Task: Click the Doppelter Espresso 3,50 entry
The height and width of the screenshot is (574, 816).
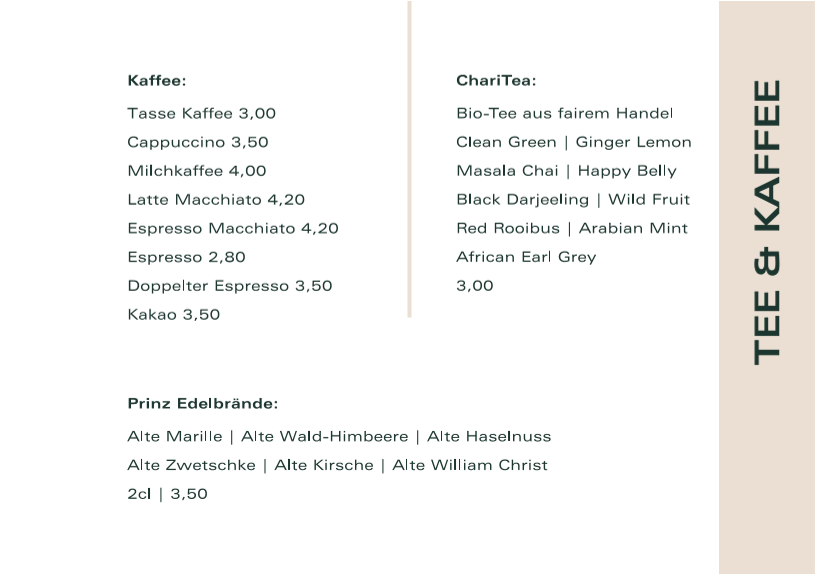Action: click(230, 286)
